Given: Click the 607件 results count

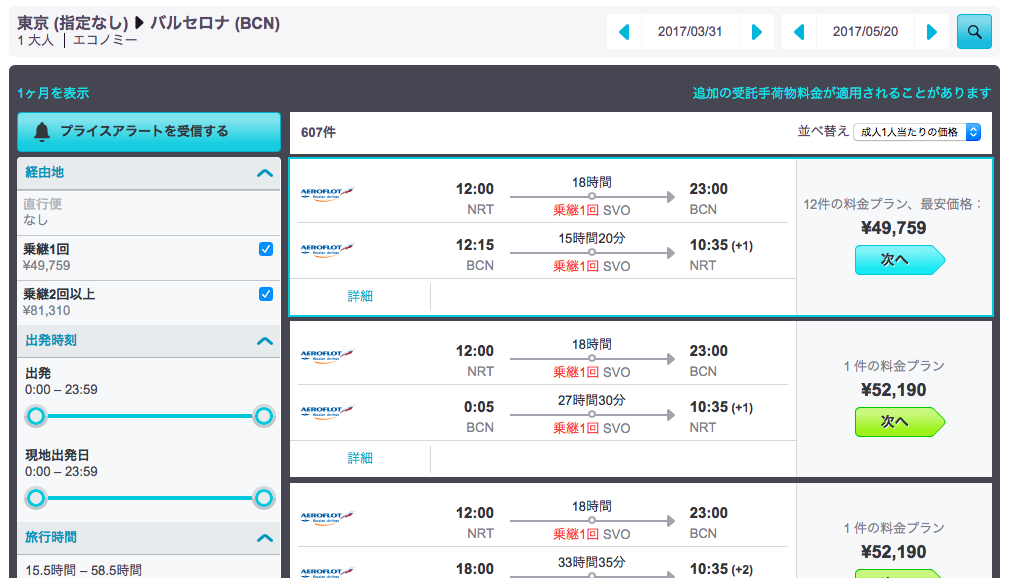Looking at the screenshot, I should [318, 133].
